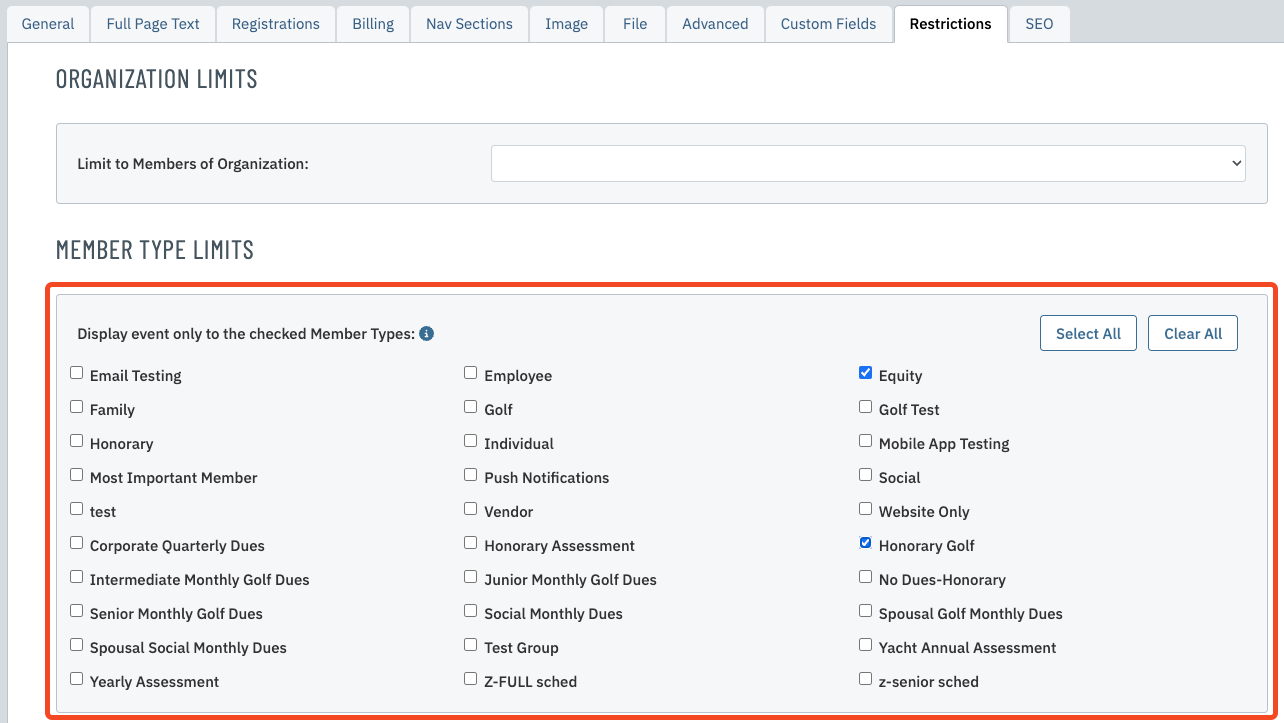Click the Select All button
This screenshot has width=1284, height=723.
[1089, 334]
